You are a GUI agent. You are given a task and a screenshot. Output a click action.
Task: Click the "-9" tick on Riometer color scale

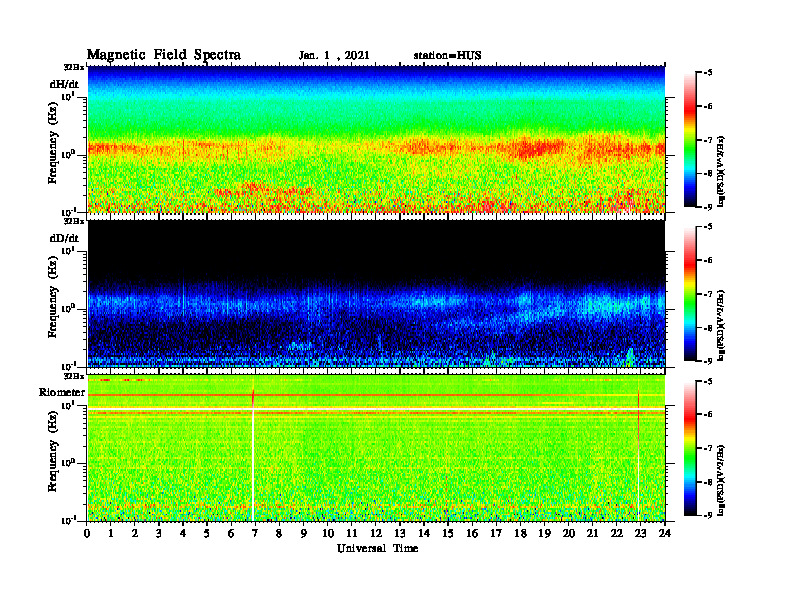pyautogui.click(x=708, y=516)
